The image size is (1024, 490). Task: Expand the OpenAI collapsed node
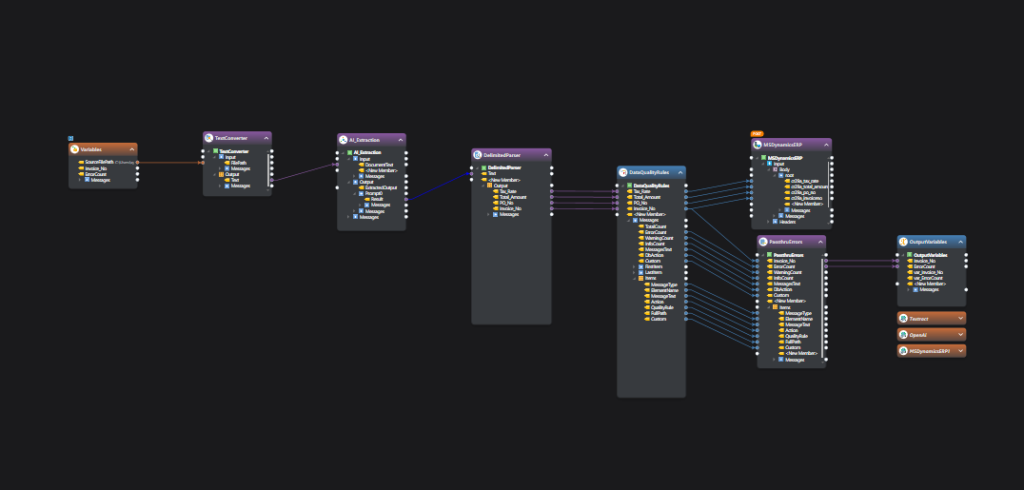point(960,335)
